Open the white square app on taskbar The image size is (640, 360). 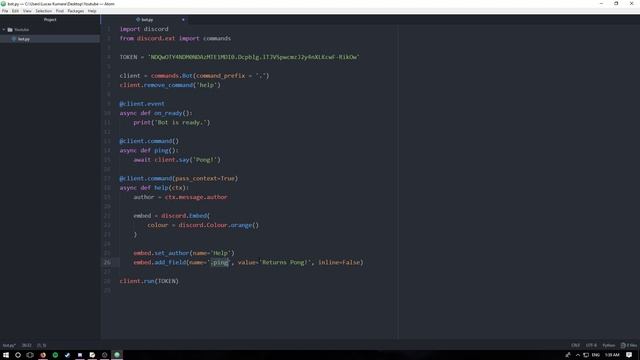coord(80,355)
